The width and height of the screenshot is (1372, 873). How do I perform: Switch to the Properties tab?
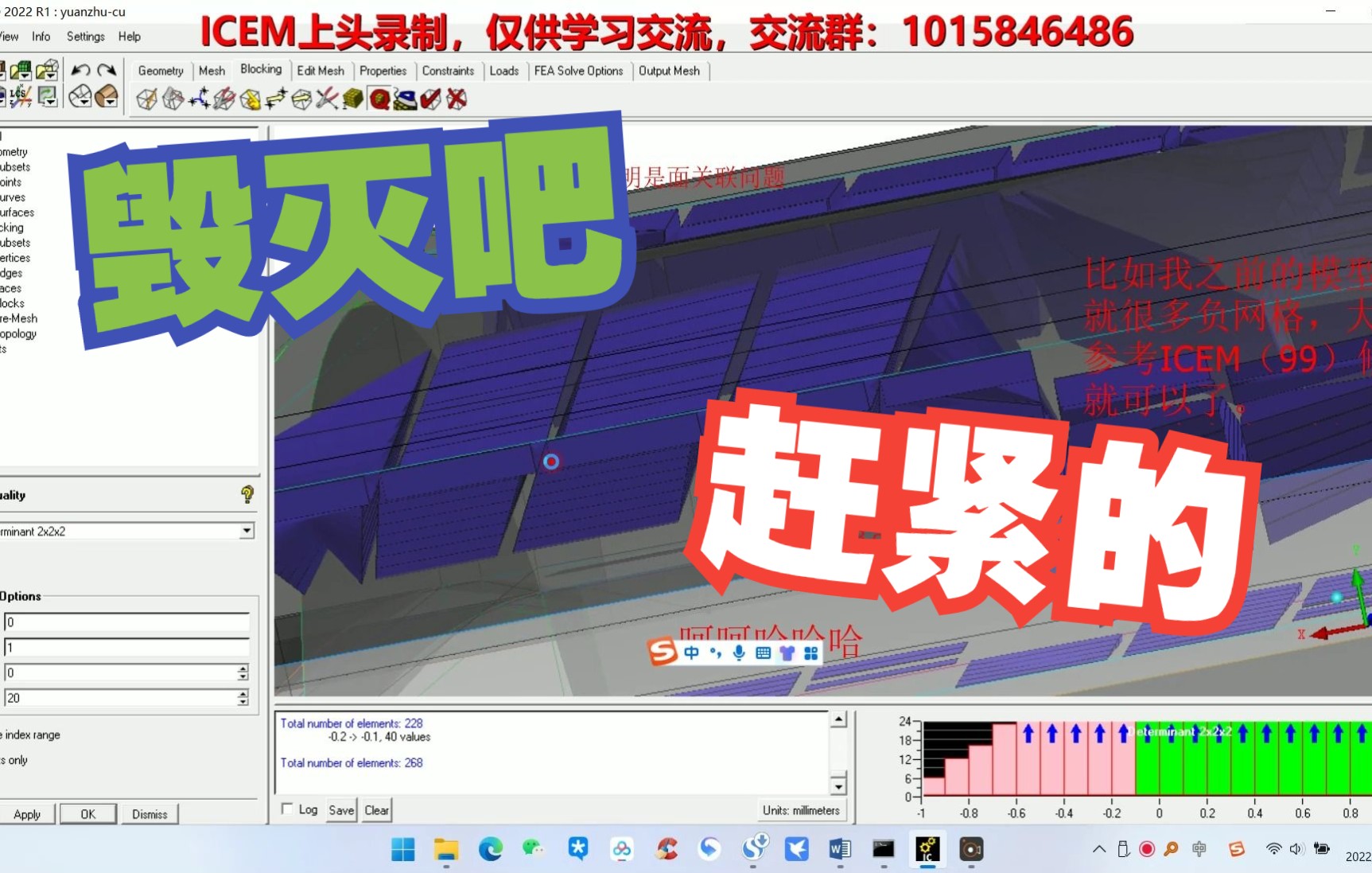[383, 71]
